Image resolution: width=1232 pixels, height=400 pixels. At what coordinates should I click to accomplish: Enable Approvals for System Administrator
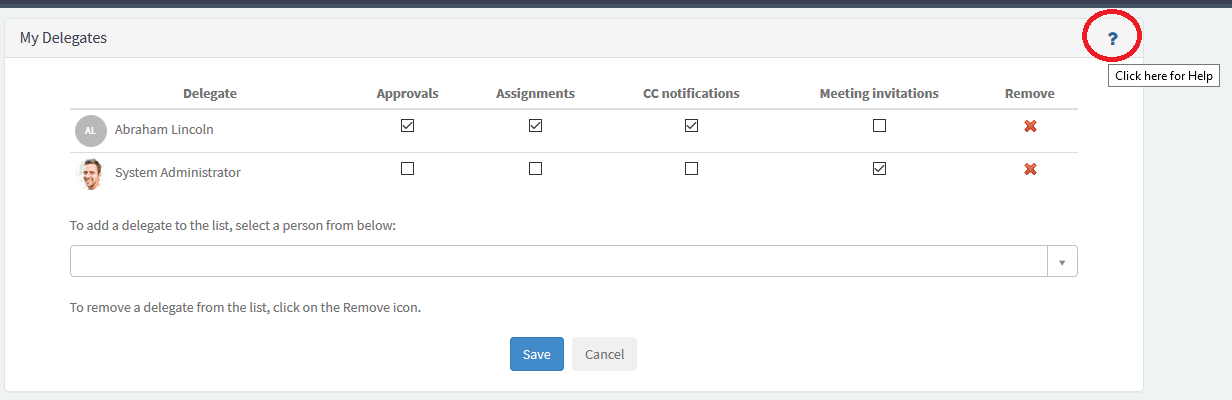click(407, 169)
